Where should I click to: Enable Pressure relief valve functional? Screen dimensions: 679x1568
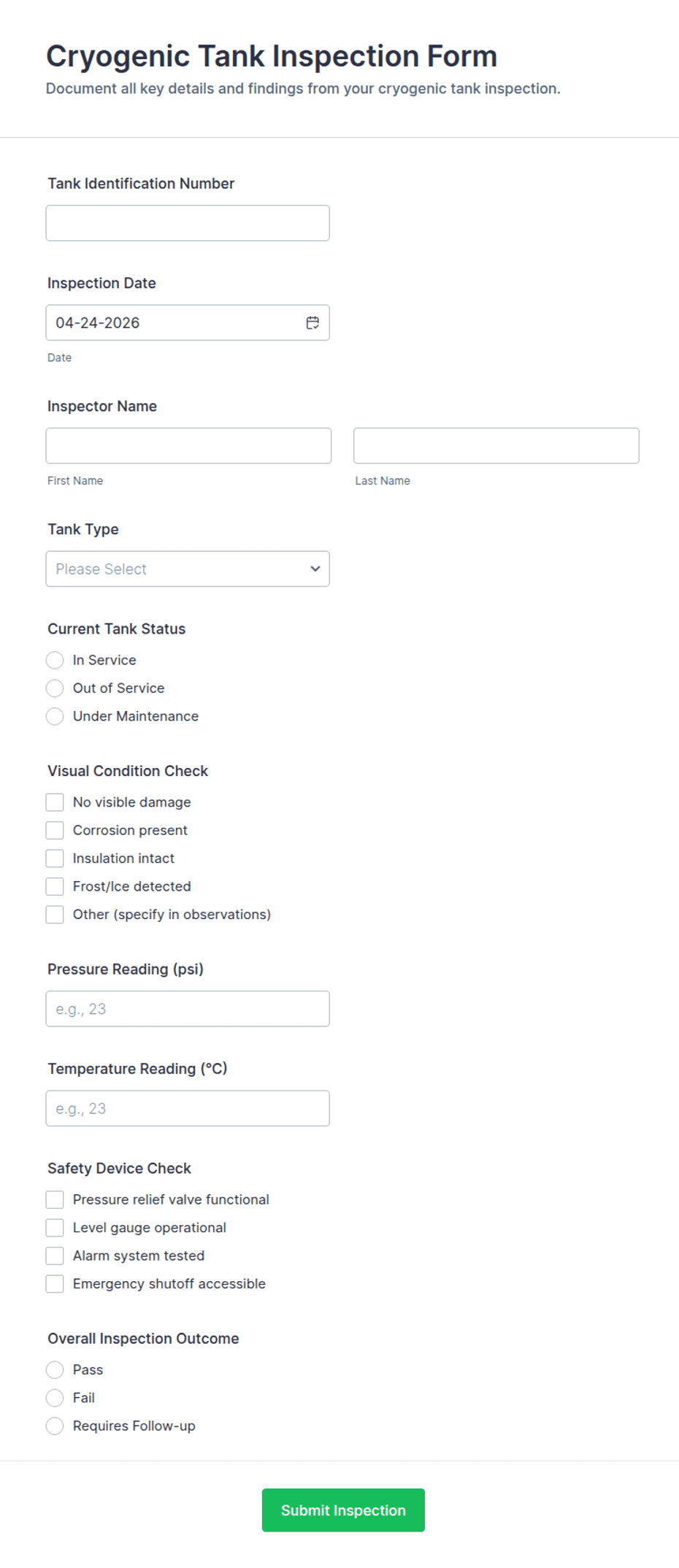(55, 1199)
